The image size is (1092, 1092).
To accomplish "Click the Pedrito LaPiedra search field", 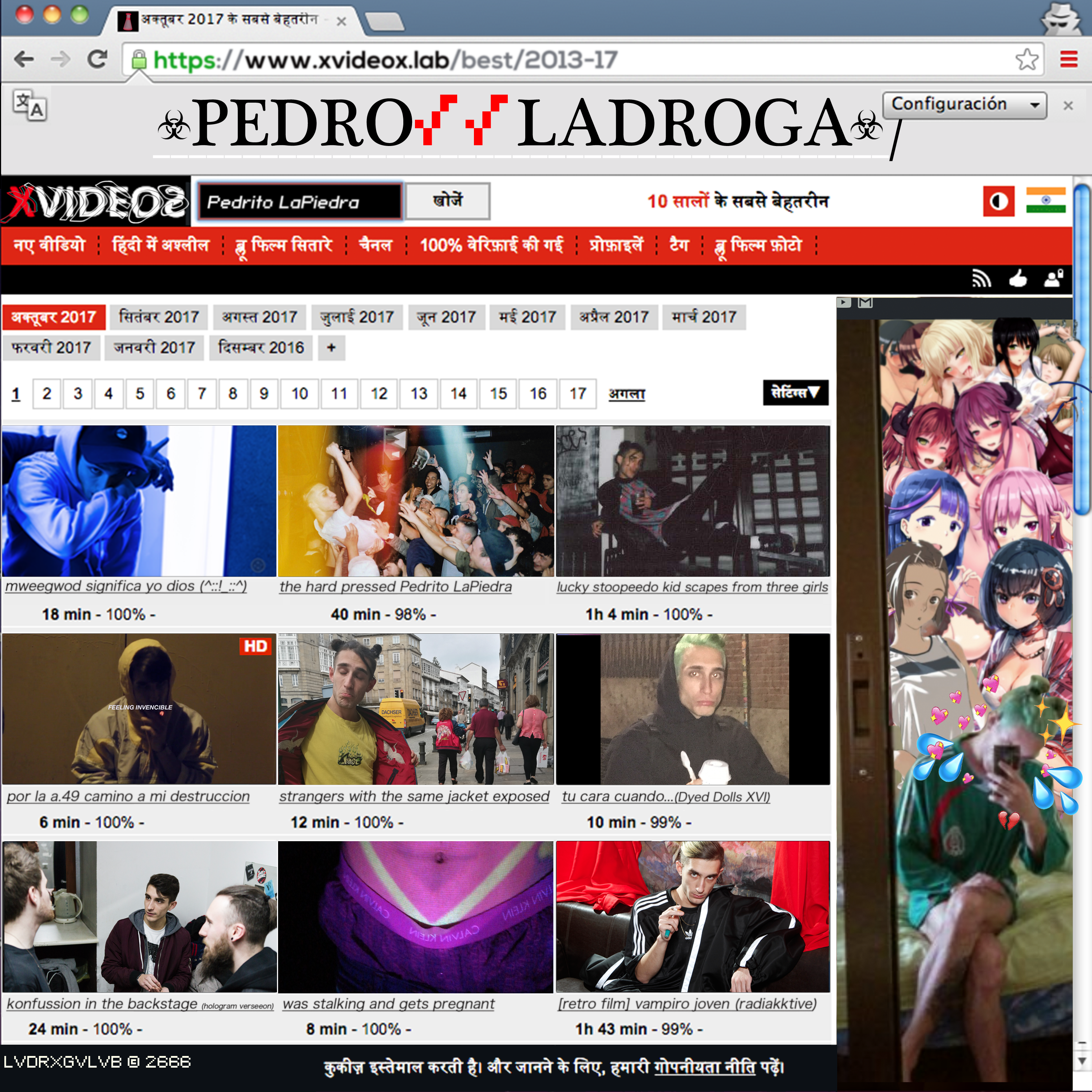I will pos(300,202).
